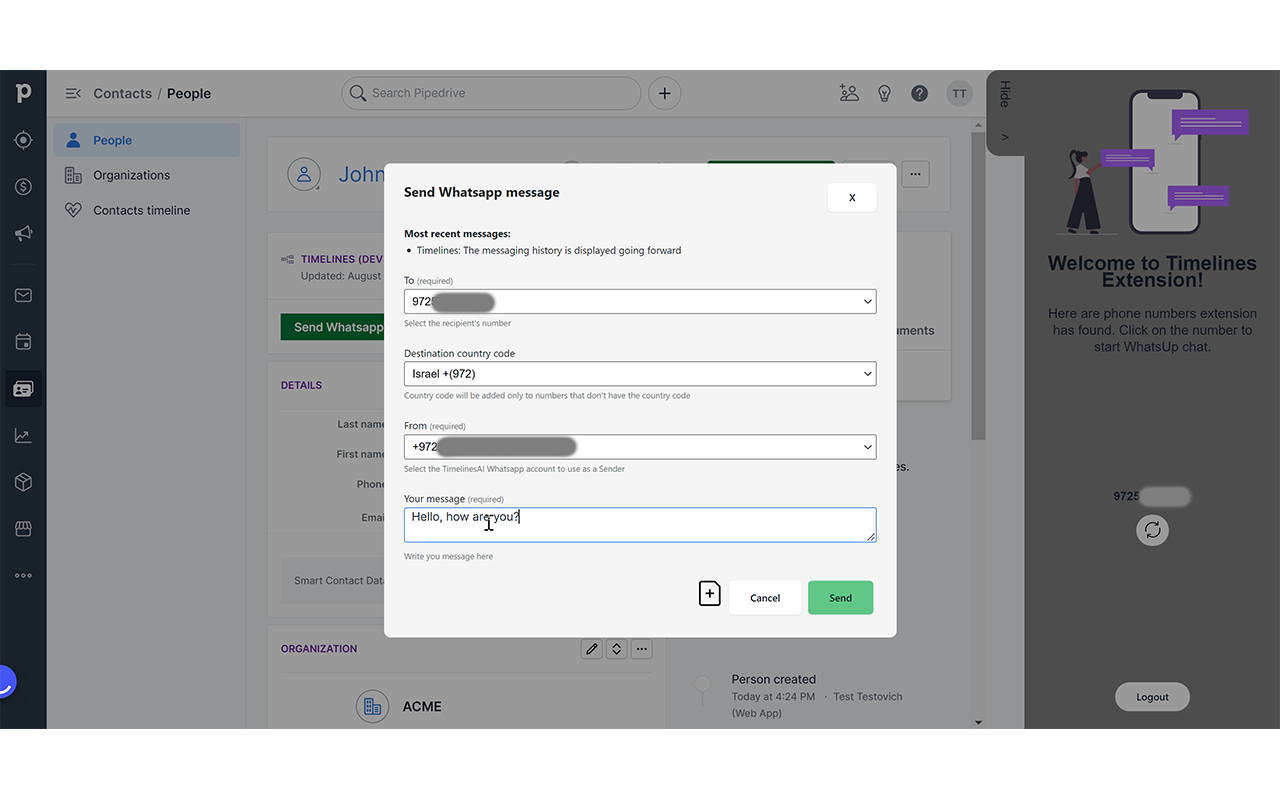Screen dimensions: 1280x800
Task: Click the collapse arrows in Organization section
Action: pyautogui.click(x=617, y=649)
